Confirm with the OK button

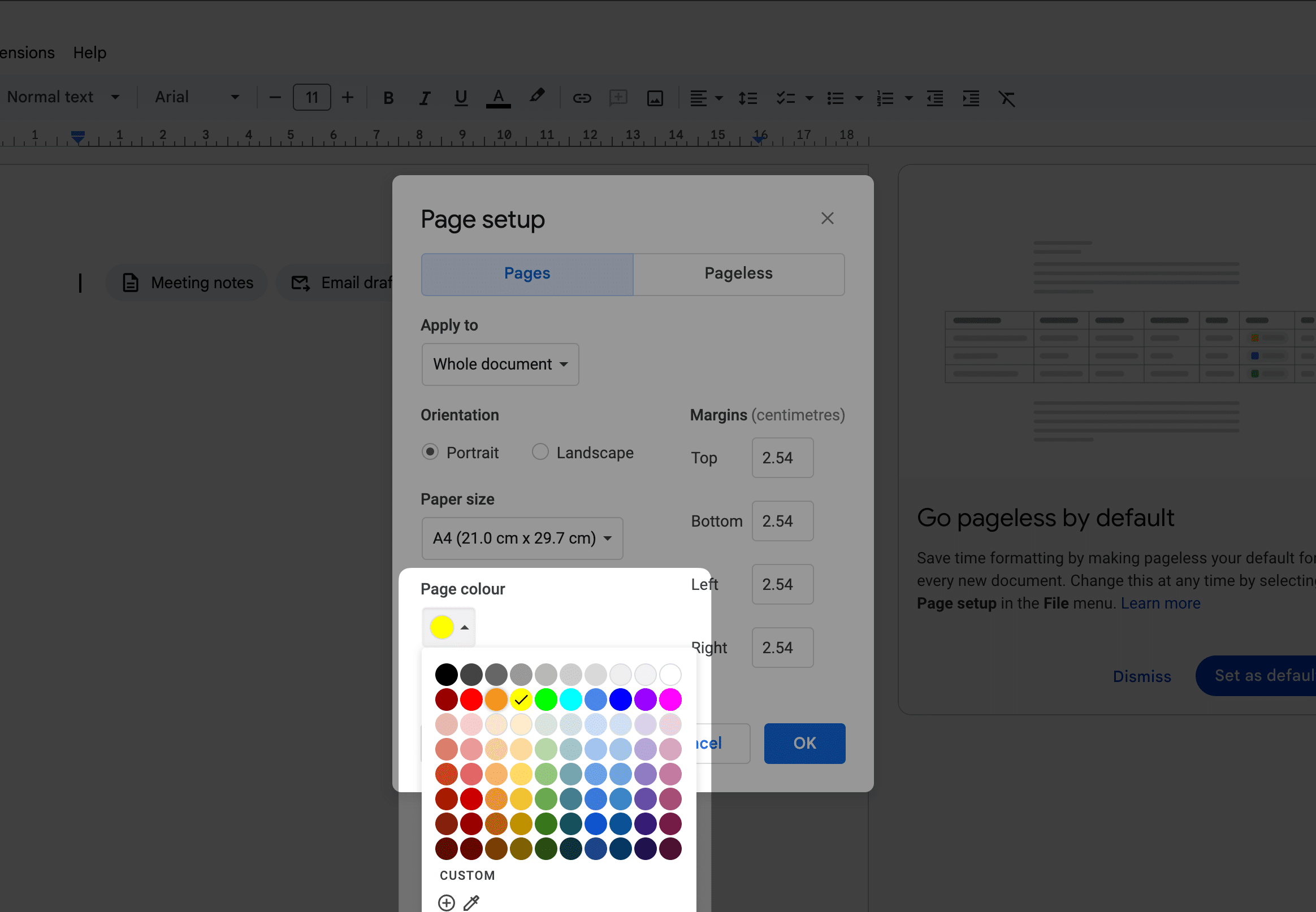(804, 743)
